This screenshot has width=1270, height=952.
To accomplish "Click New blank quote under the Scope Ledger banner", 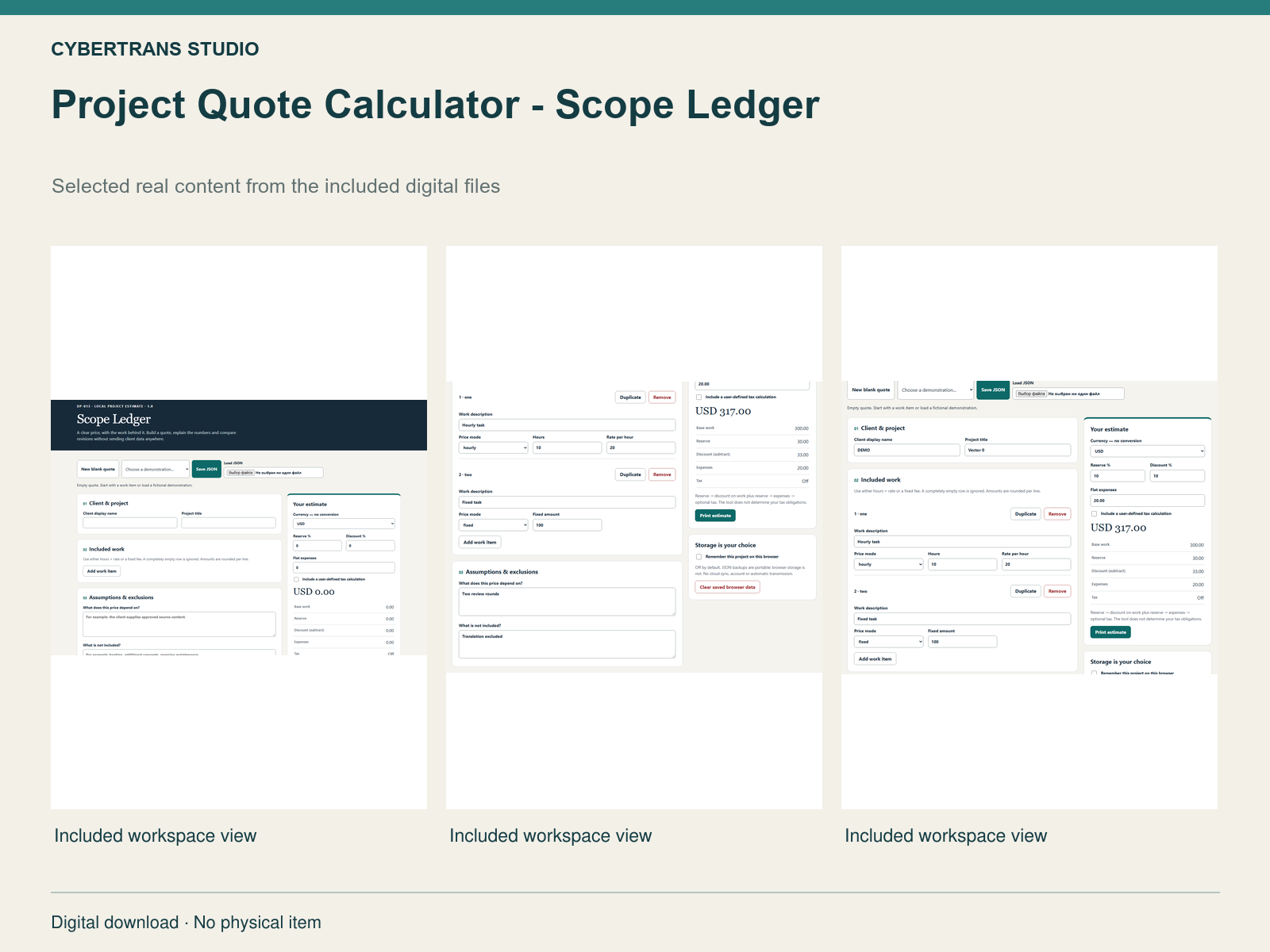I will coord(98,469).
